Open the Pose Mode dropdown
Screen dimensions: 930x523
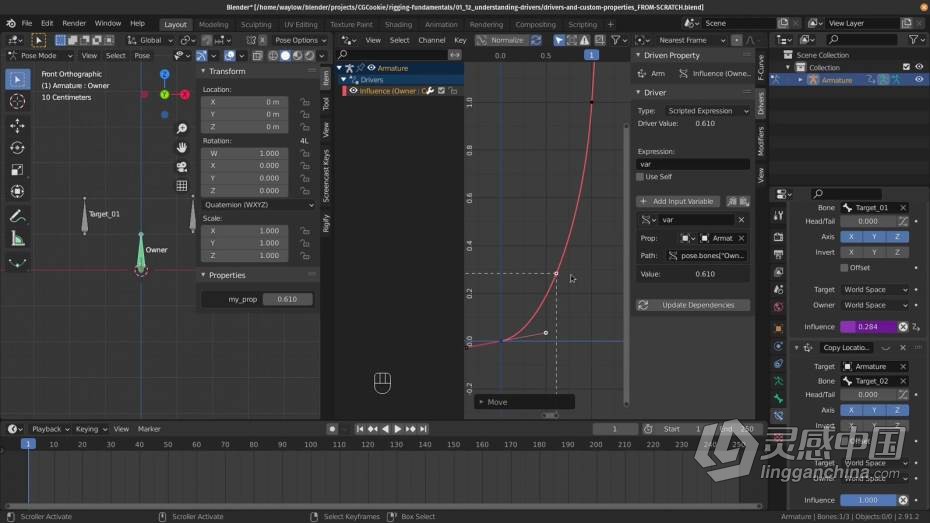point(40,55)
